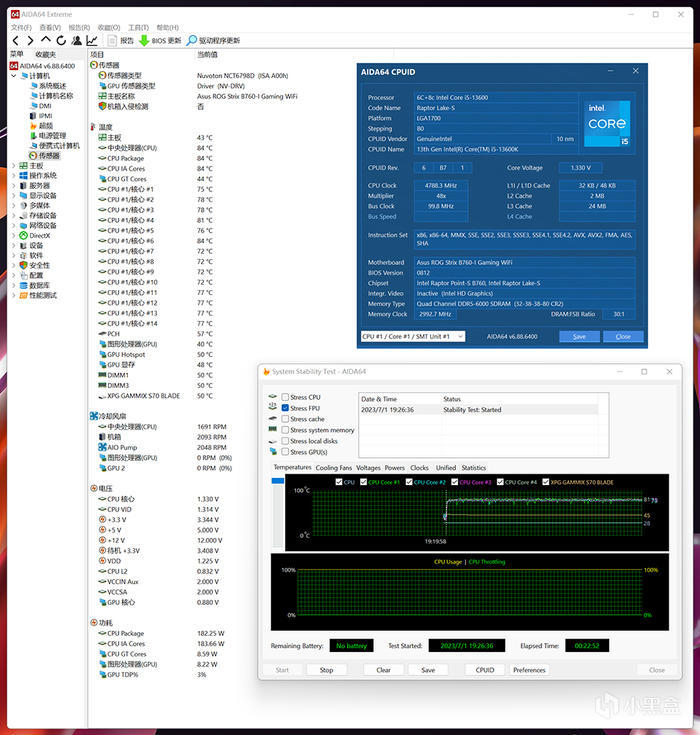Viewport: 700px width, 735px height.
Task: Click Clear in the Stability Test window
Action: [x=383, y=670]
